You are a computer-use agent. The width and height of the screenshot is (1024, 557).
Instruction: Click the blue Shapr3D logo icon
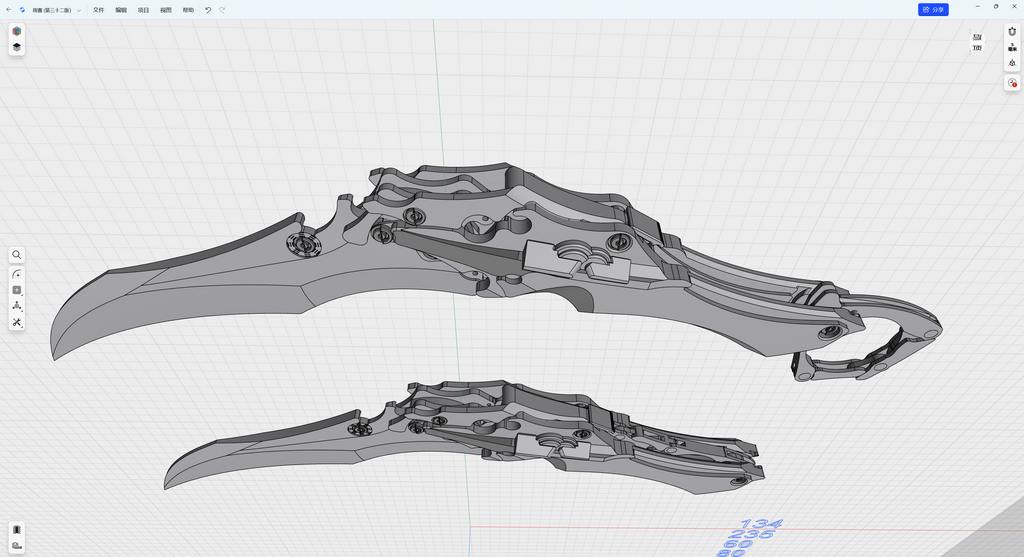(23, 10)
